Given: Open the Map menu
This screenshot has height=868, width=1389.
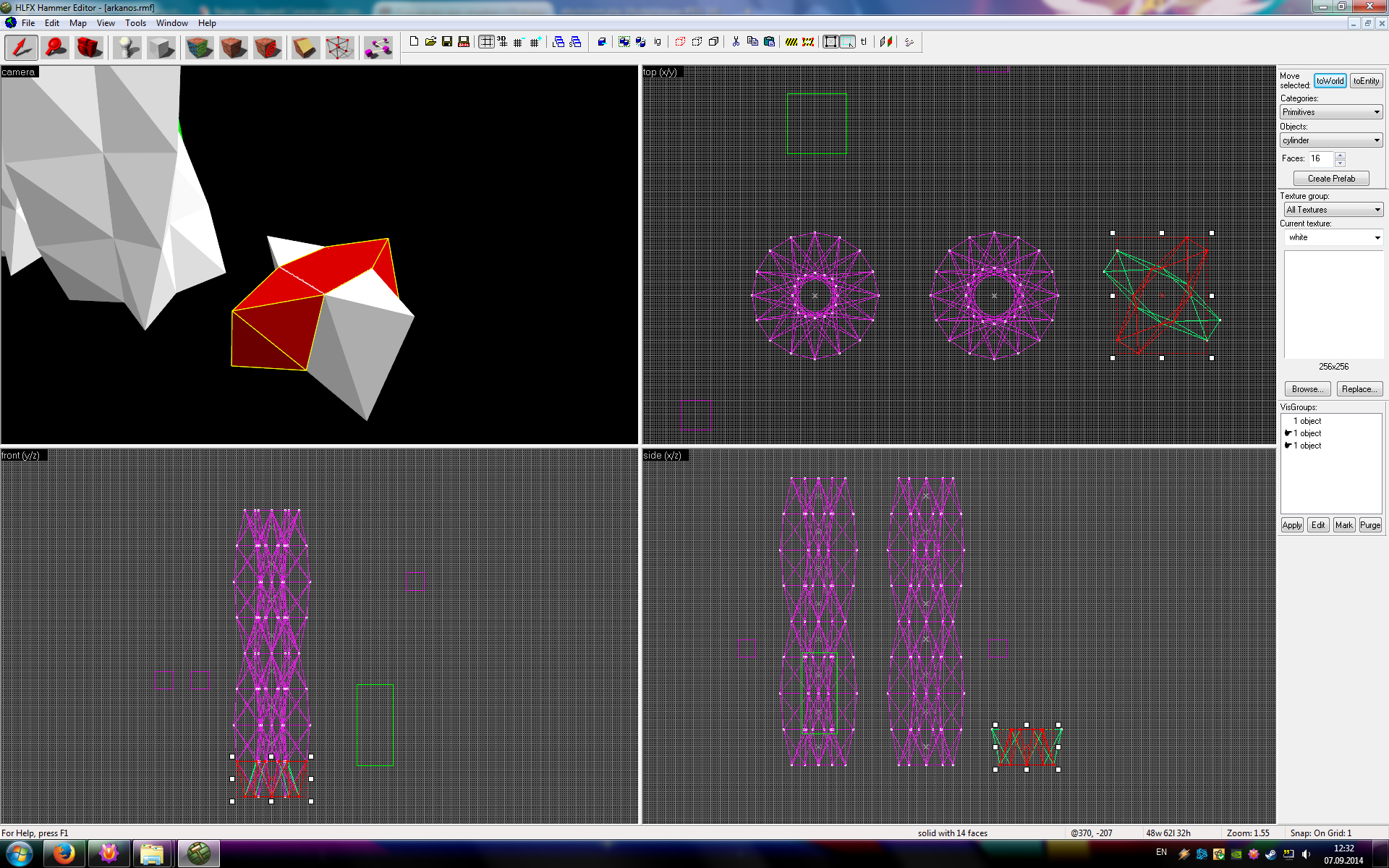Looking at the screenshot, I should point(78,23).
